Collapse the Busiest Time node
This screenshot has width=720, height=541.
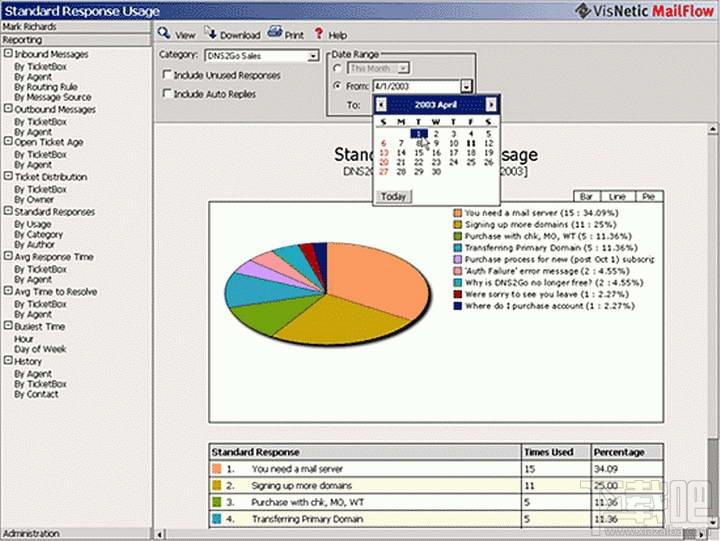coord(8,326)
